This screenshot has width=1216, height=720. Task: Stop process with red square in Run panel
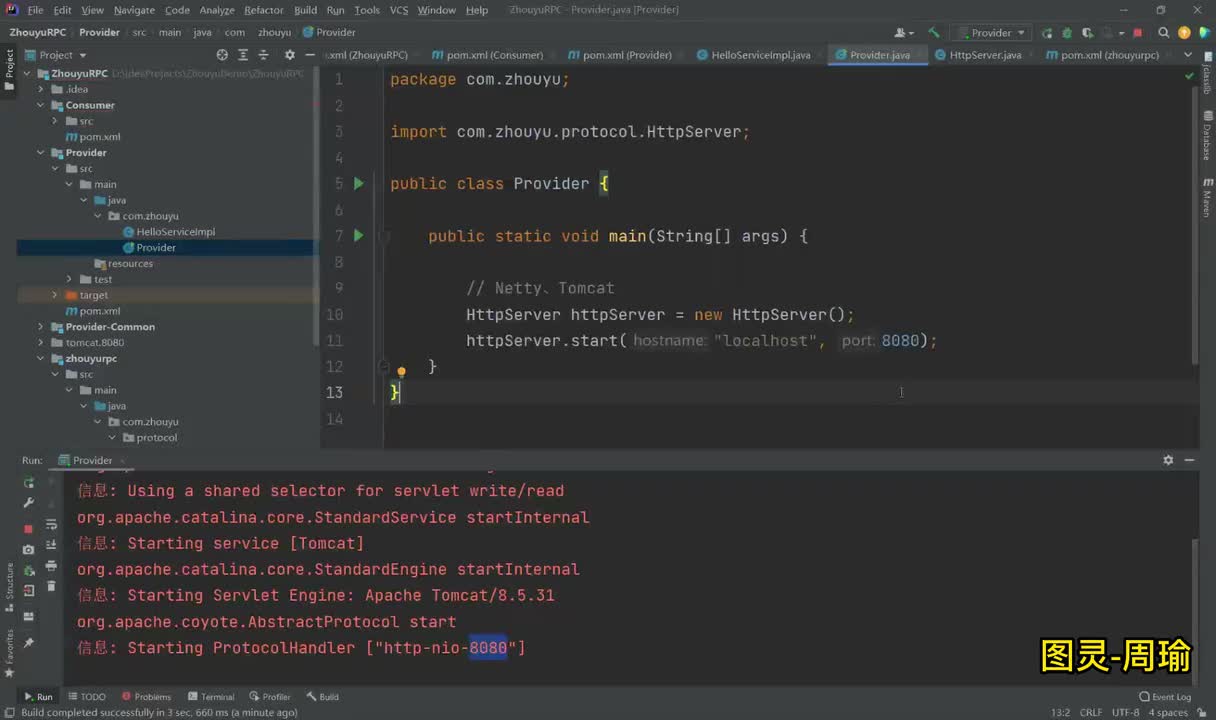click(28, 528)
